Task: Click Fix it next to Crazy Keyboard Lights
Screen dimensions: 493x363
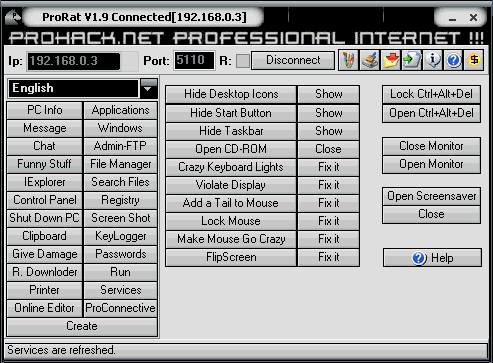Action: [329, 167]
